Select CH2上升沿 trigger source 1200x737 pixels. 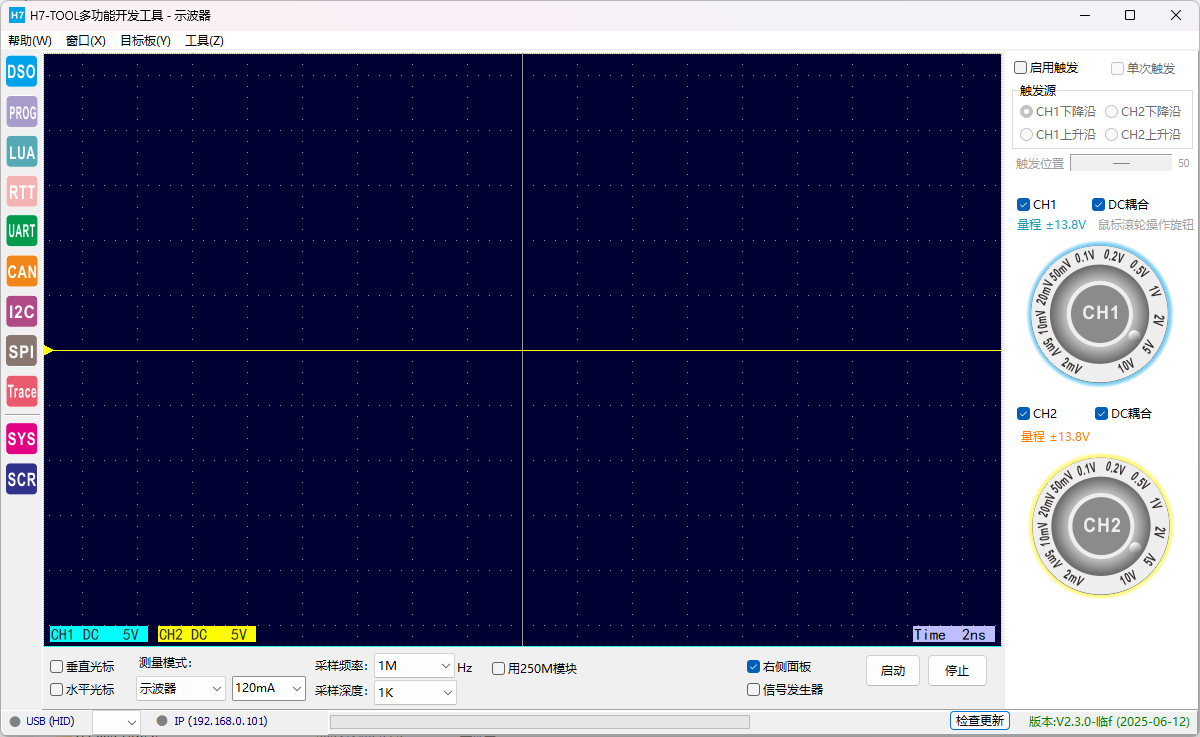(x=1142, y=134)
